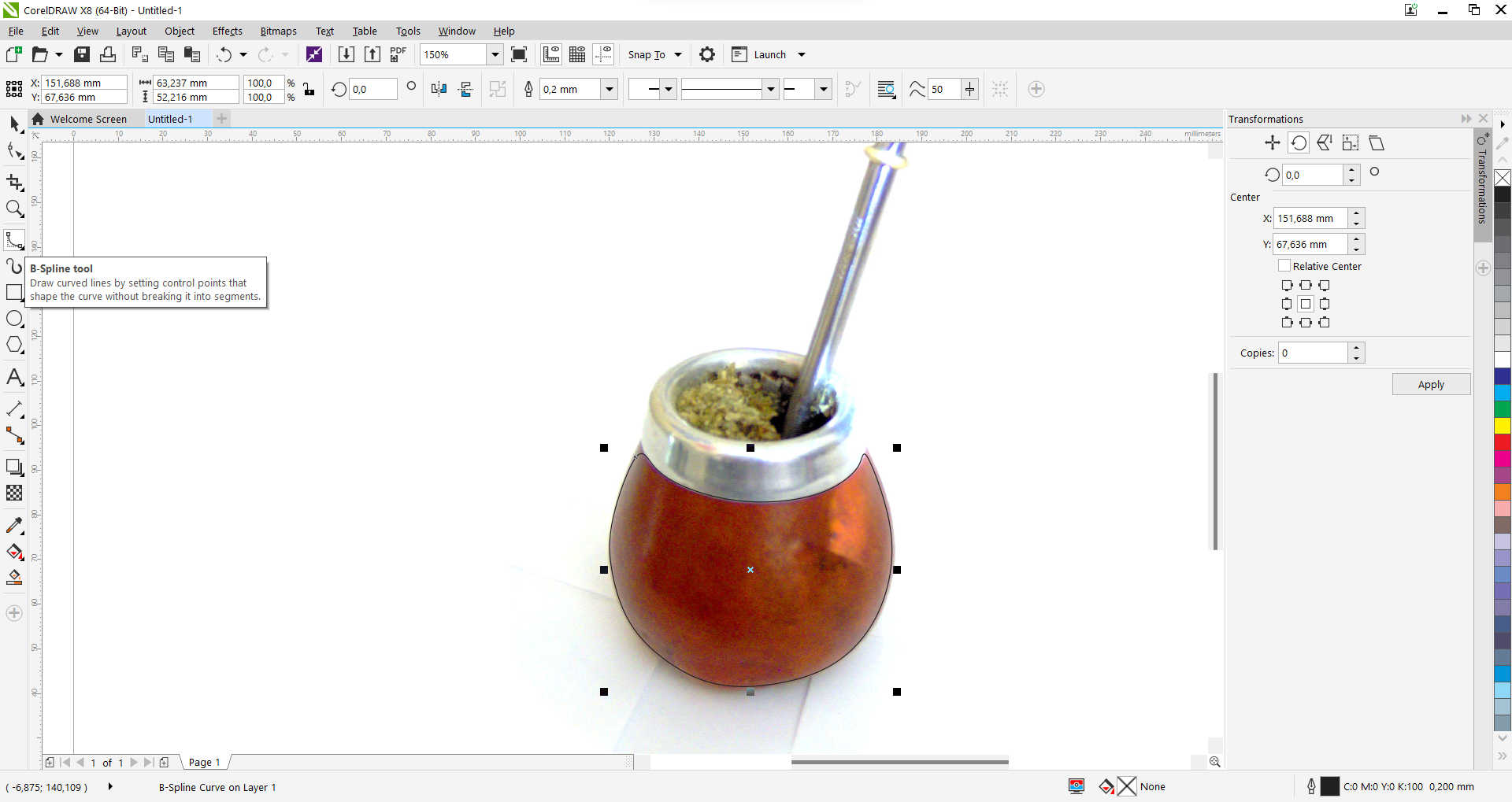Switch to Skew transformation icon

[x=1377, y=142]
